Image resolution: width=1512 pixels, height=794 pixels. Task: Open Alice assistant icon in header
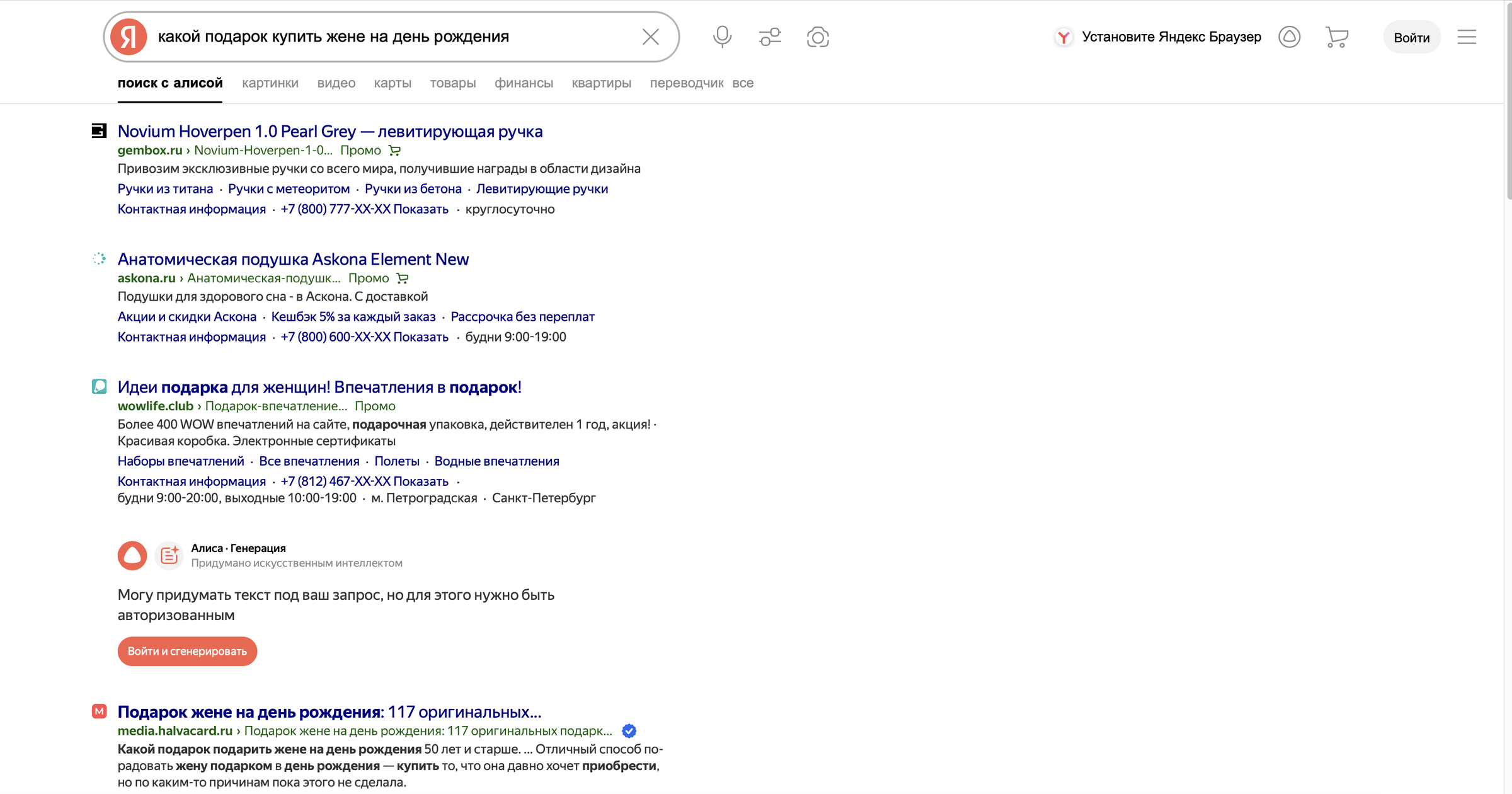click(x=1289, y=37)
